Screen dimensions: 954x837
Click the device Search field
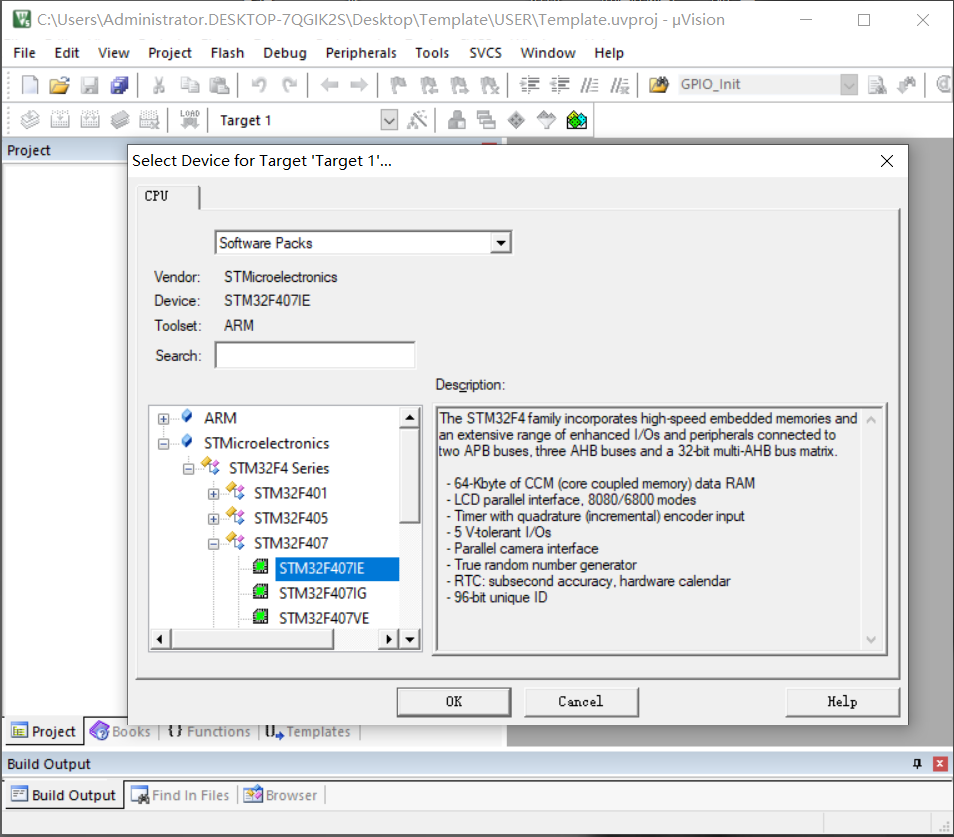315,355
